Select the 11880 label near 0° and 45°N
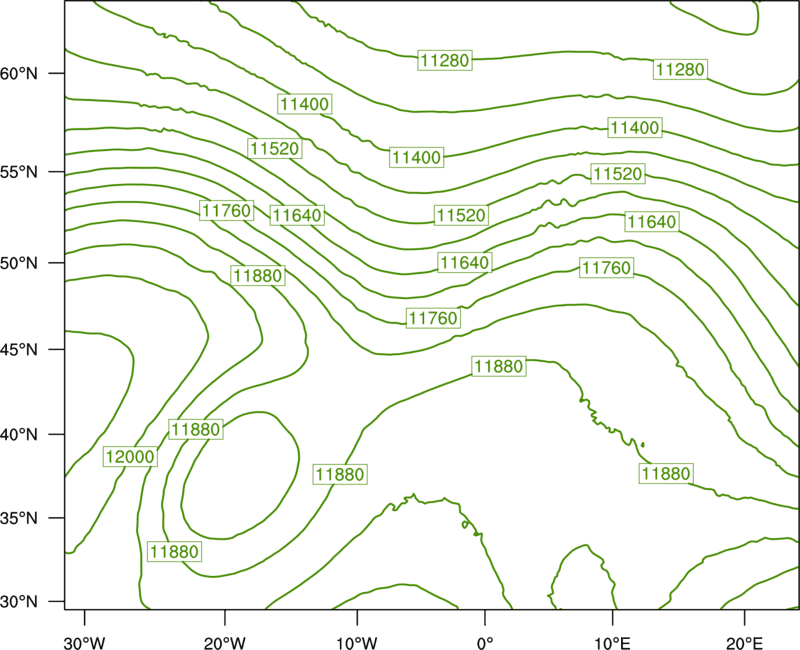This screenshot has width=800, height=650. [x=498, y=366]
